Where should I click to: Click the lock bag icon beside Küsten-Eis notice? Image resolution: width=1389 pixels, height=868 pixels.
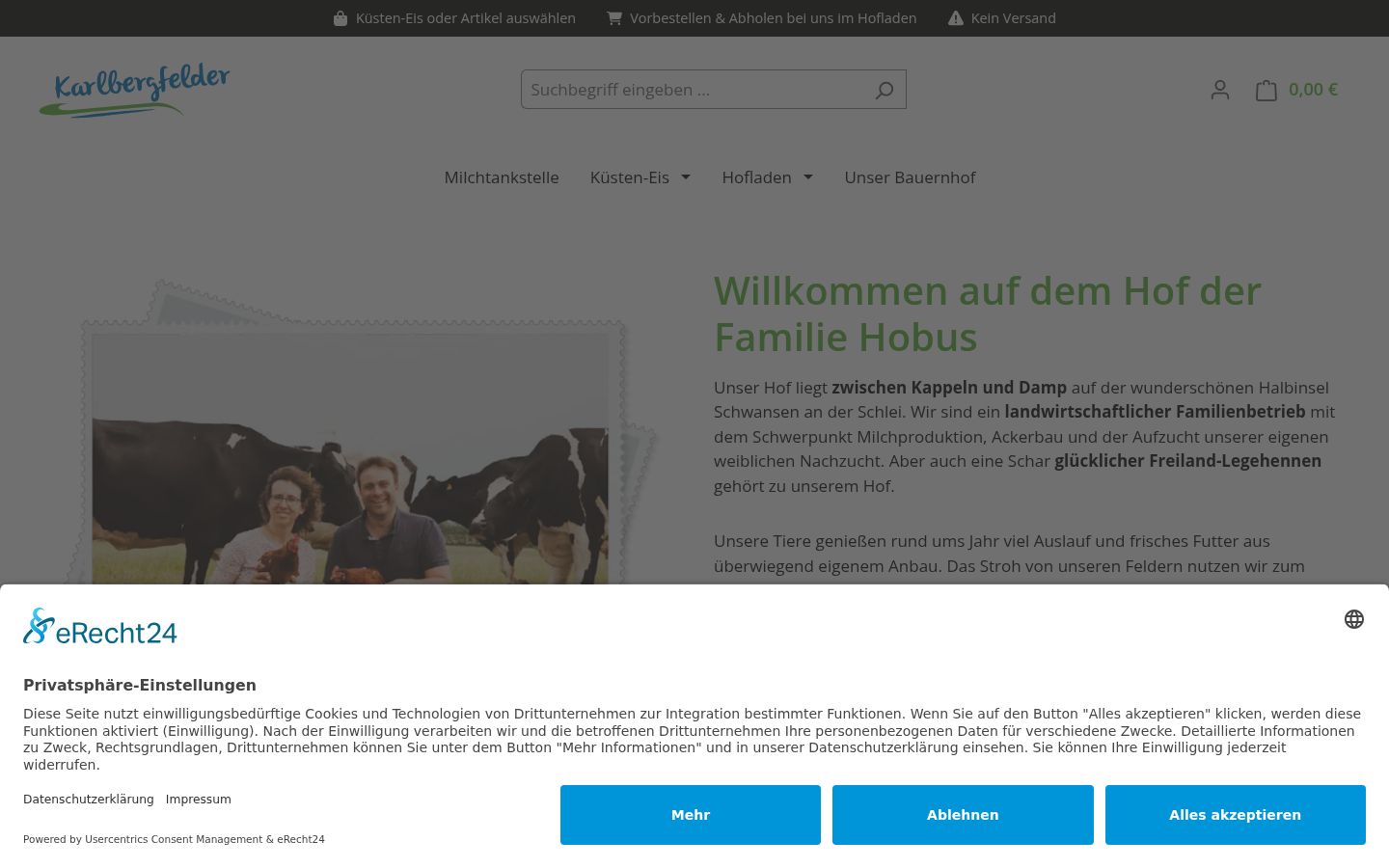(x=340, y=18)
